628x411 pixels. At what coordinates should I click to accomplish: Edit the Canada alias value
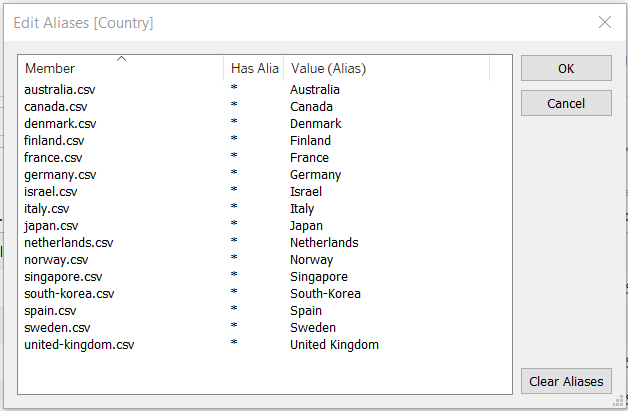[x=311, y=107]
